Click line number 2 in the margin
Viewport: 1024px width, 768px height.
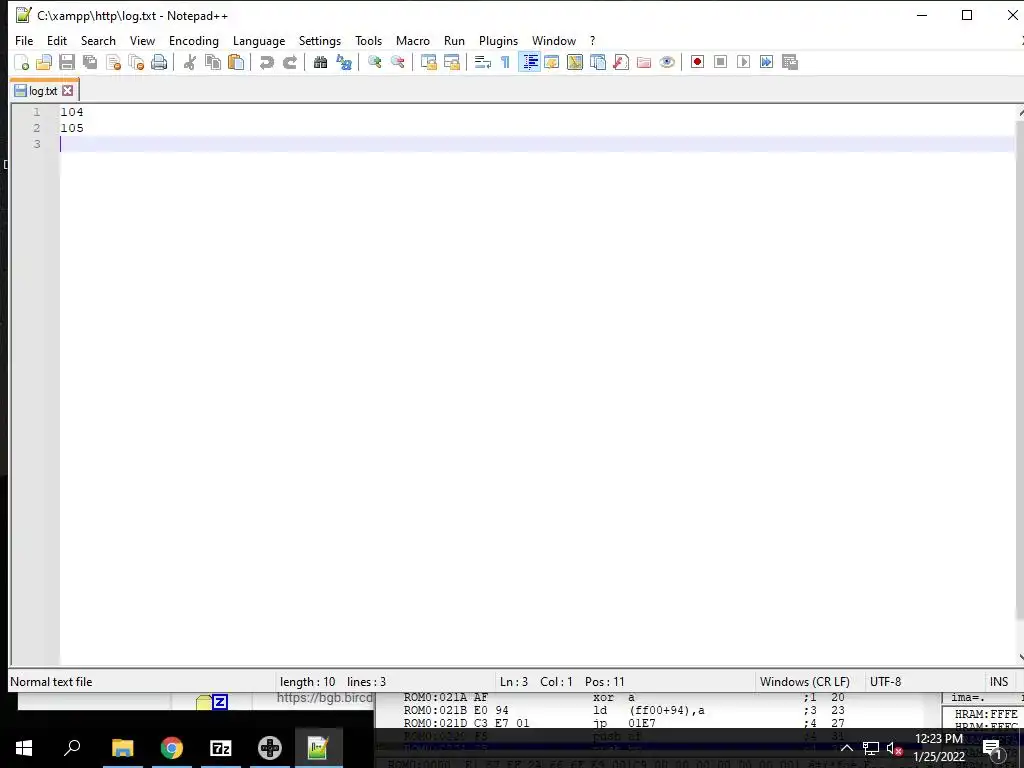pyautogui.click(x=37, y=128)
